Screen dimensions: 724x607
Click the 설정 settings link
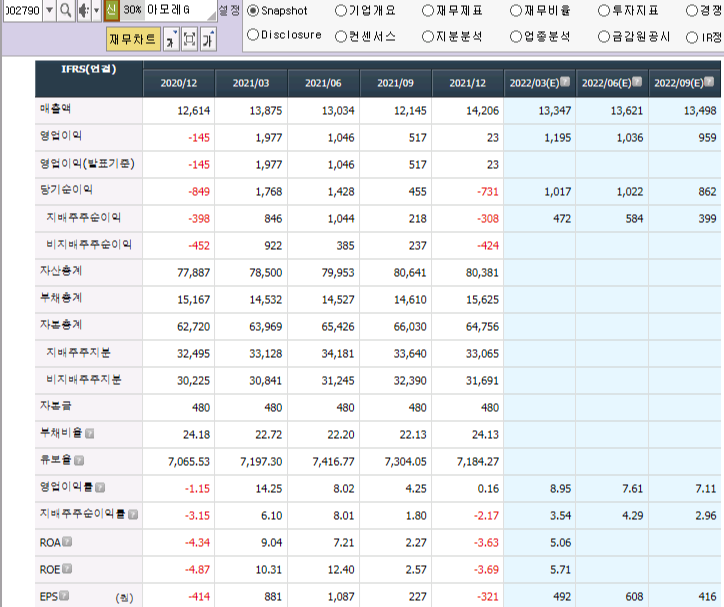229,10
